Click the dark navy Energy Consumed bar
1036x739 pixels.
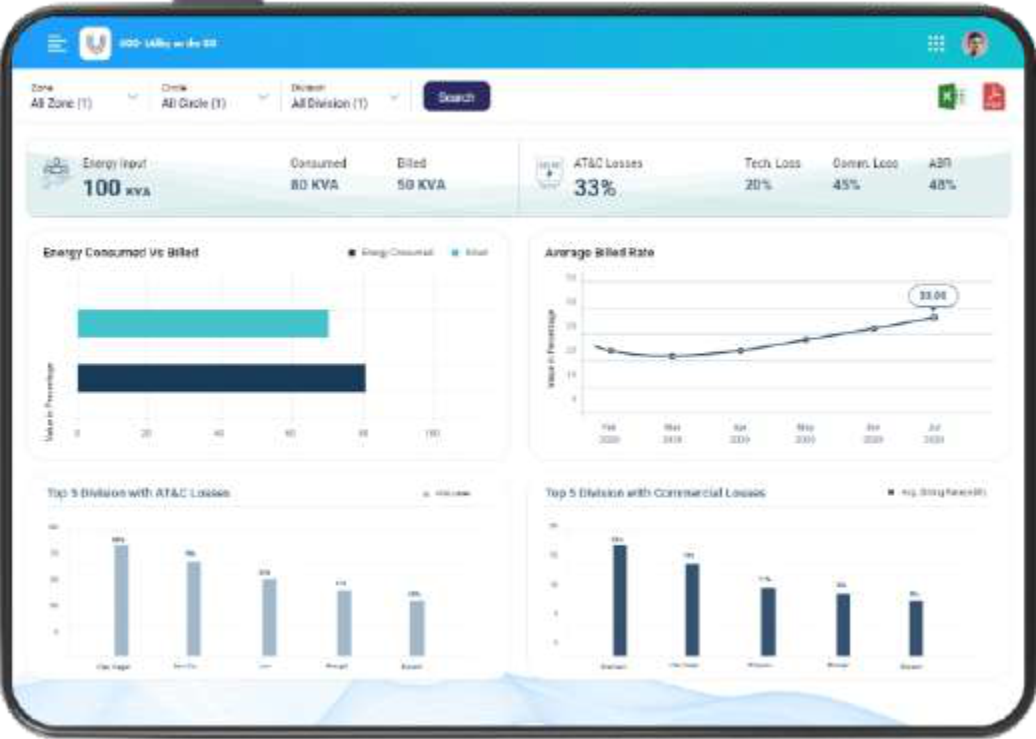click(221, 378)
